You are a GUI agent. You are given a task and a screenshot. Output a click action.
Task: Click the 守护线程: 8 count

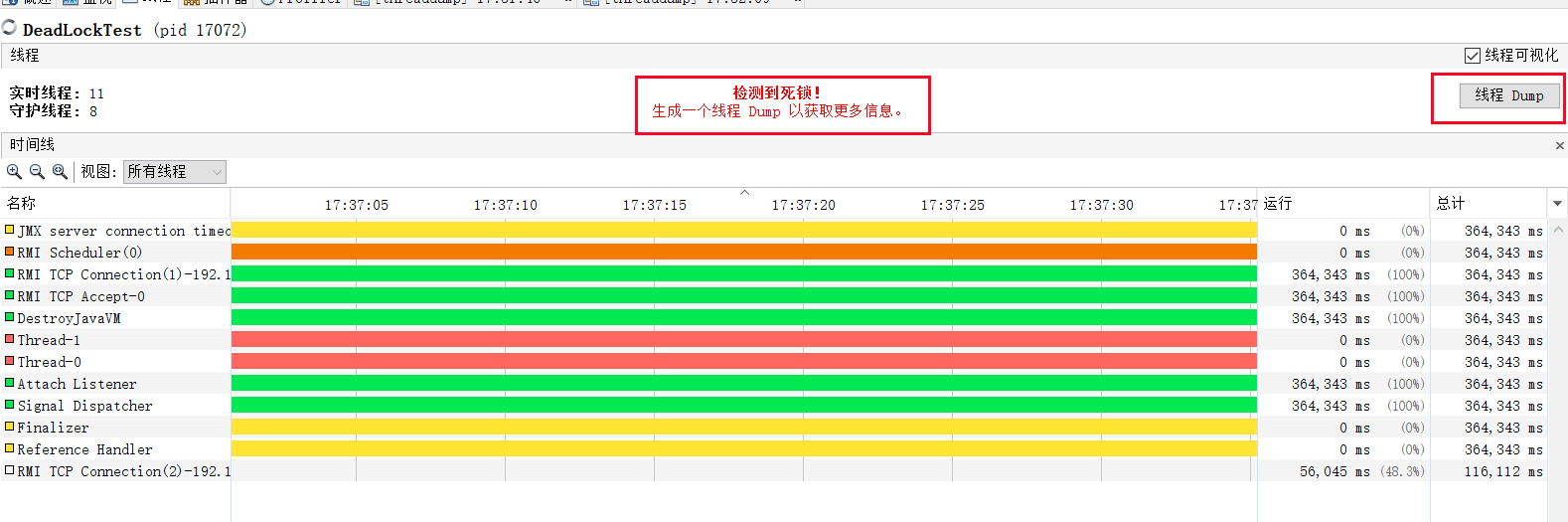pyautogui.click(x=53, y=111)
